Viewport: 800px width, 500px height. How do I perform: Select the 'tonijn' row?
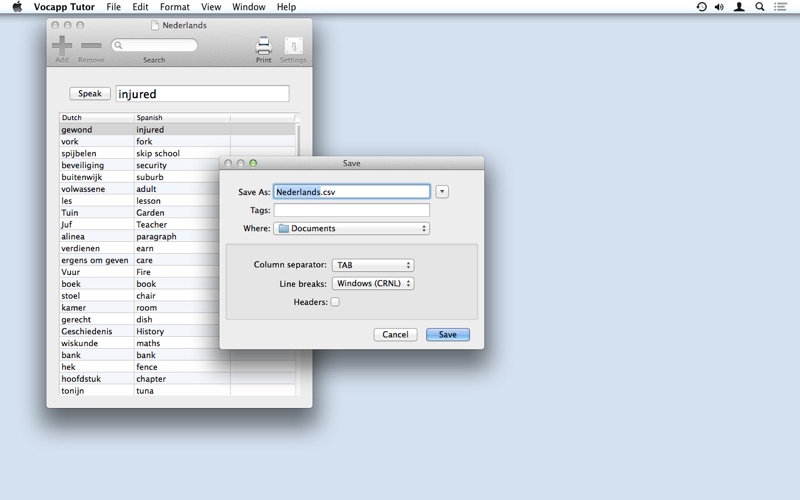pos(177,391)
